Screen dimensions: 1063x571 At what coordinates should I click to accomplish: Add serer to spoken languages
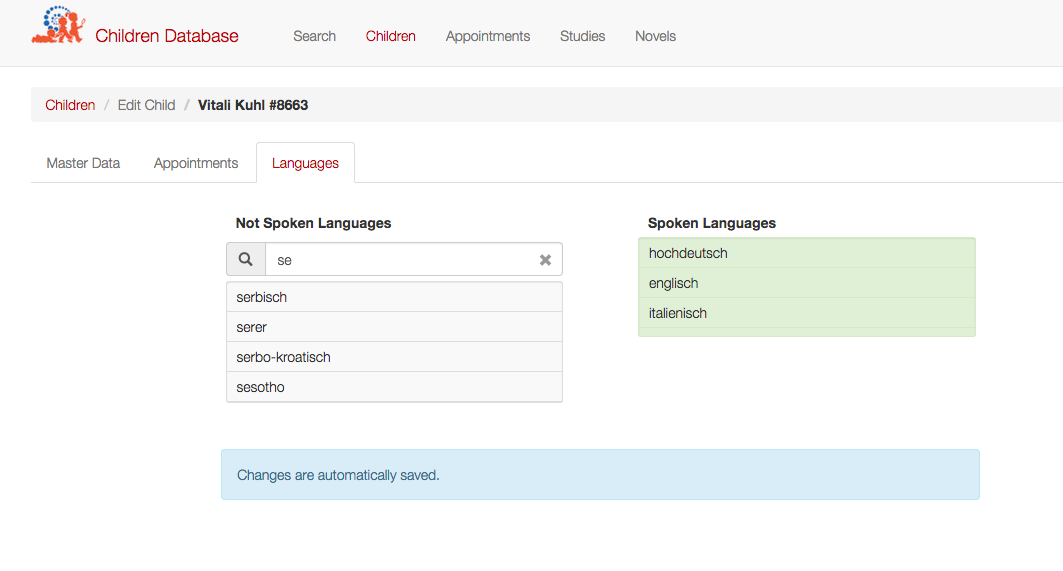[395, 327]
